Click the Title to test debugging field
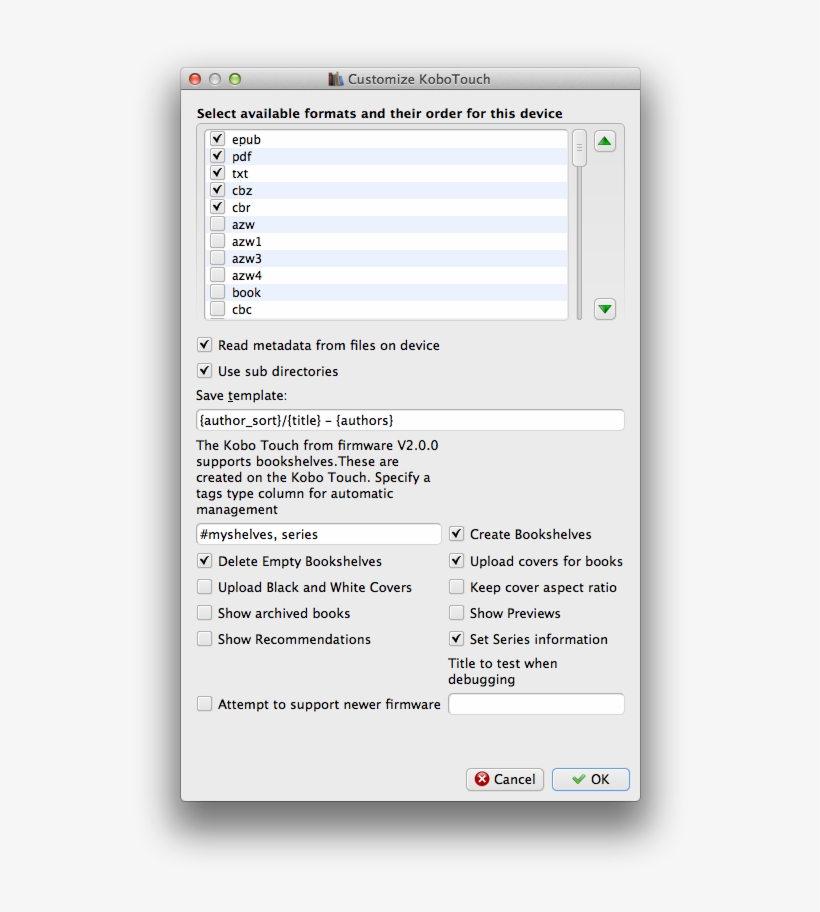Screen dimensions: 820x912 [536, 704]
